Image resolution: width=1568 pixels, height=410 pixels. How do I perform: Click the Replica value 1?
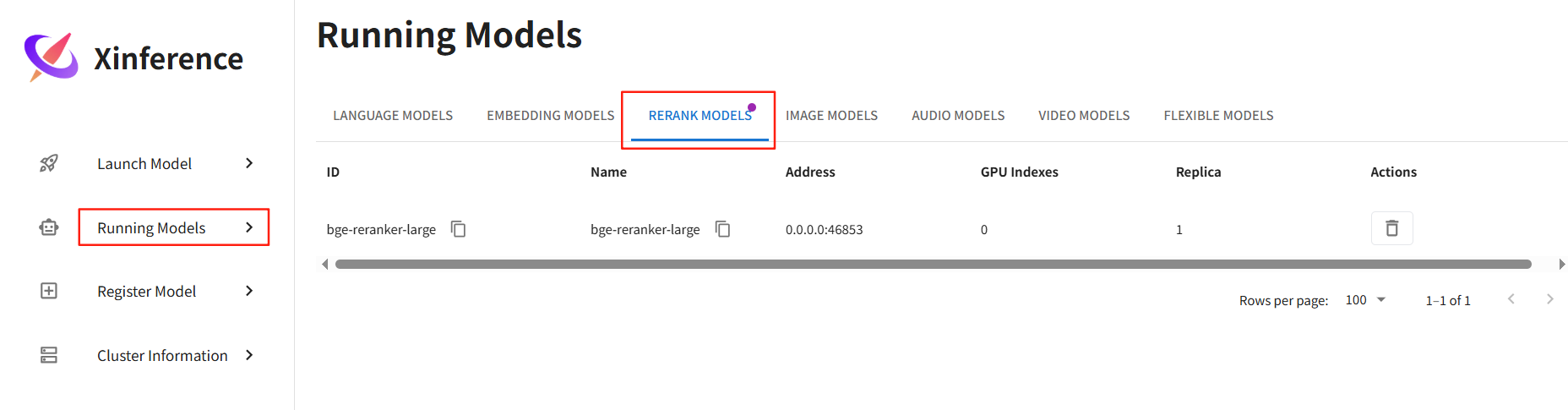(1179, 230)
